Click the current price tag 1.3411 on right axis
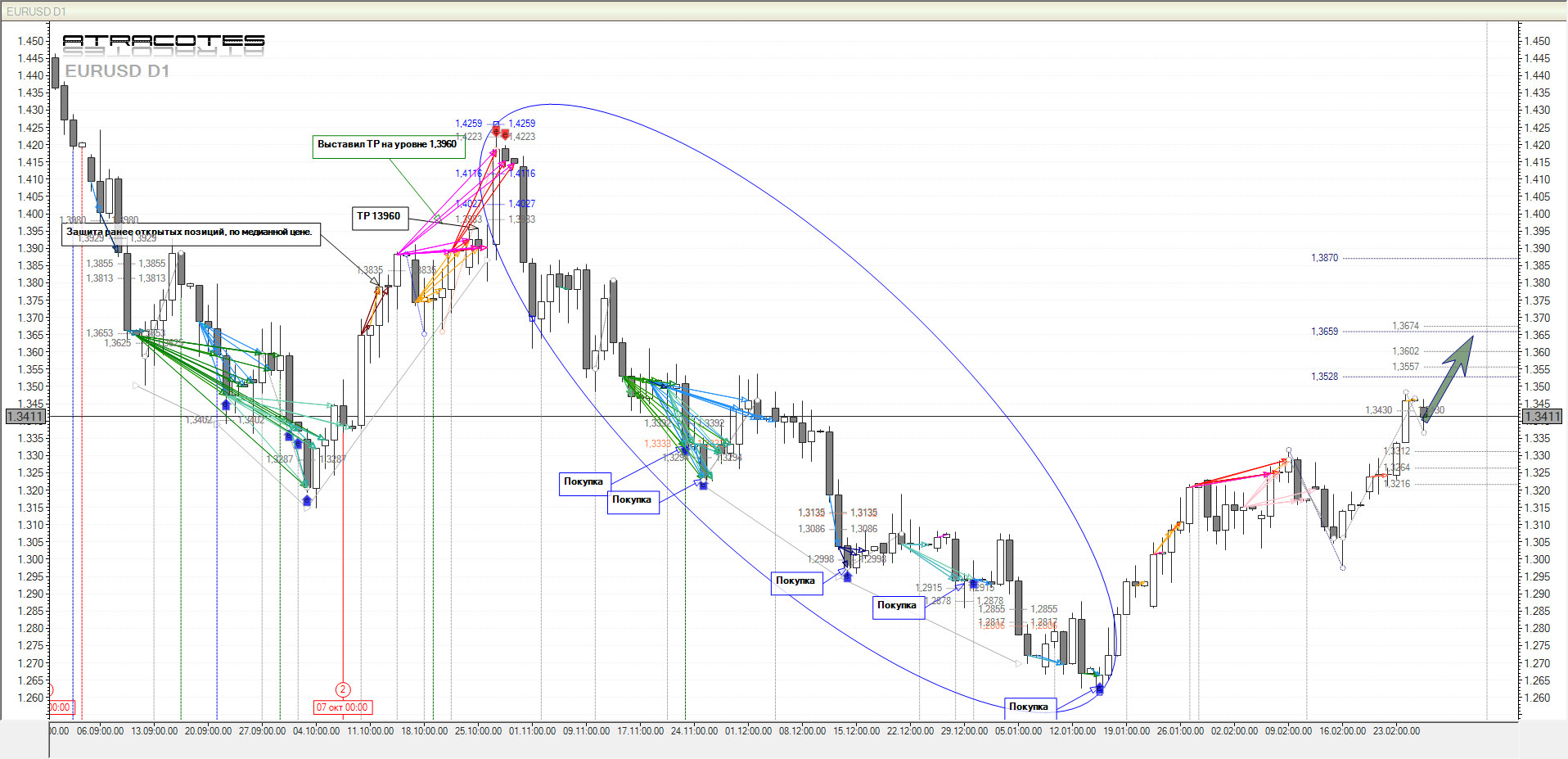Screen dimensions: 1568x759 coord(1541,417)
